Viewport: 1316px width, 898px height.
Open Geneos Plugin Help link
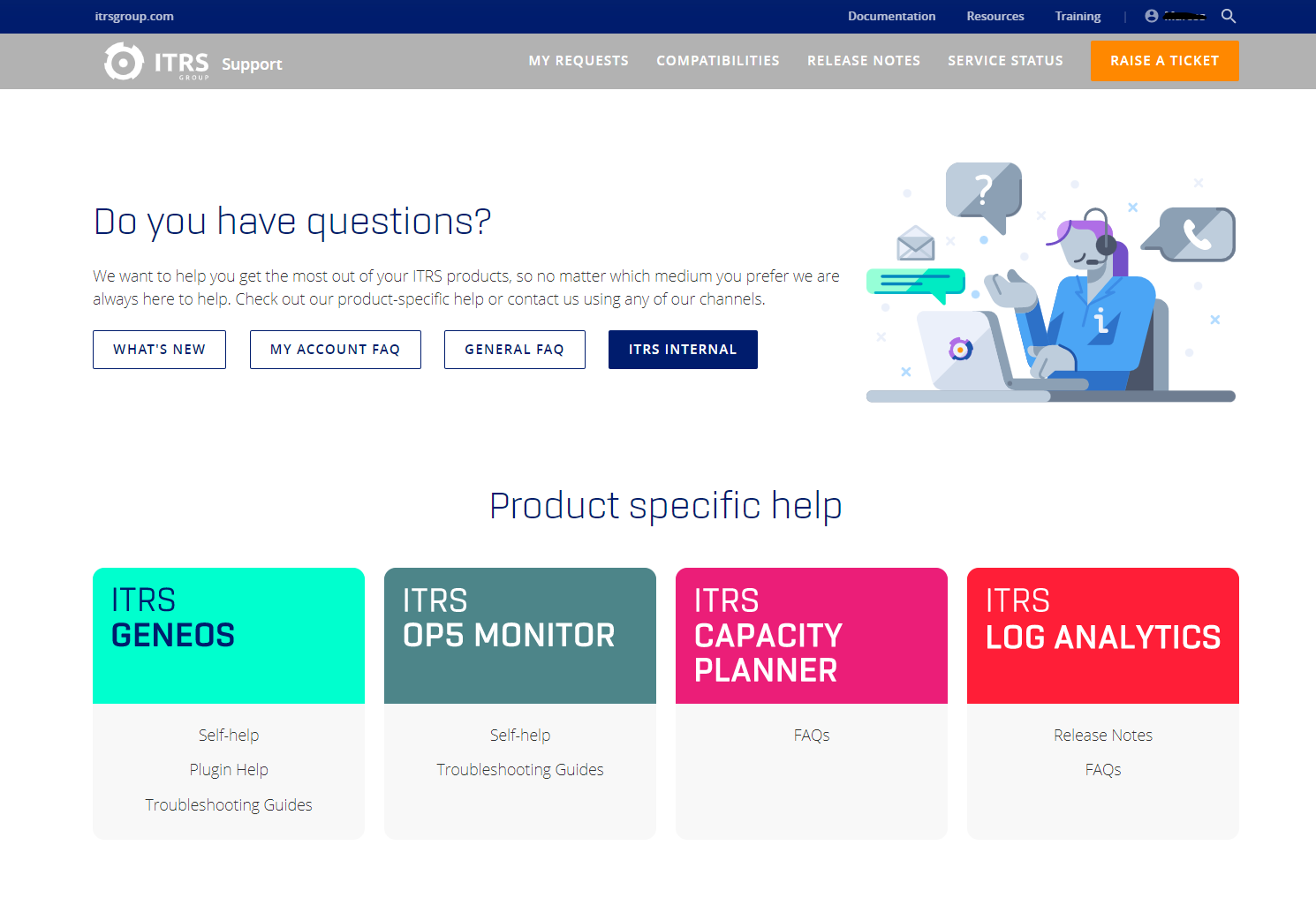(229, 770)
